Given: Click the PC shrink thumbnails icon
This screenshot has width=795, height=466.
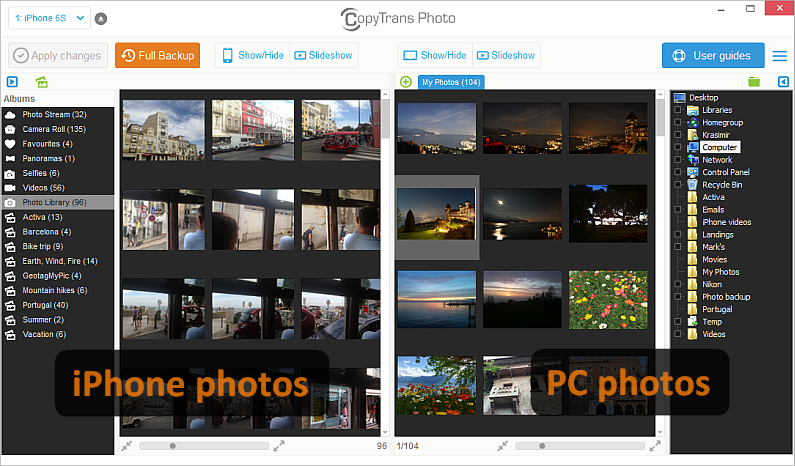Looking at the screenshot, I should [502, 446].
